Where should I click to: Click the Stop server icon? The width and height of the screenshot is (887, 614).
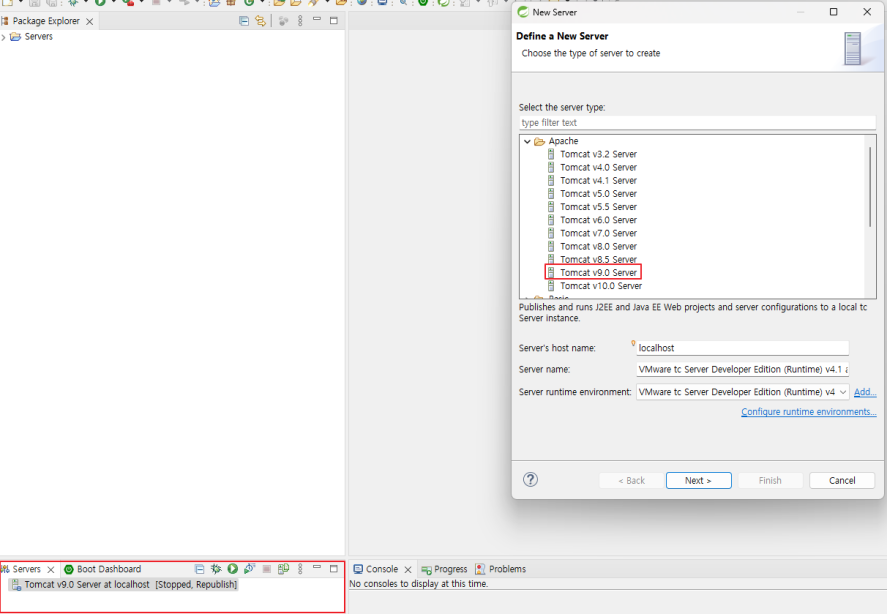(266, 569)
